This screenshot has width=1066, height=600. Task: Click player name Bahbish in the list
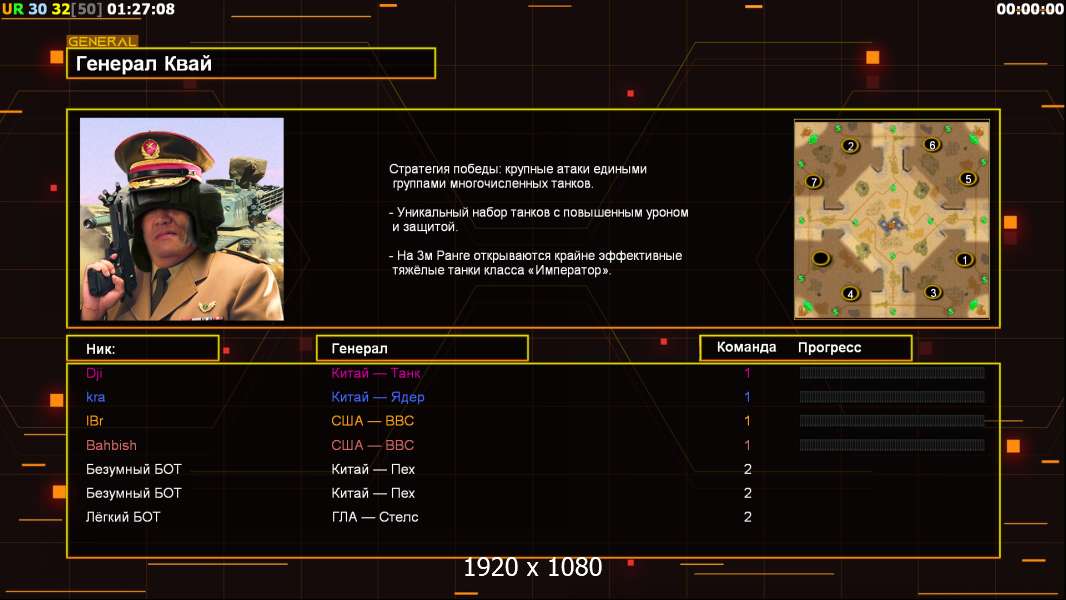111,445
